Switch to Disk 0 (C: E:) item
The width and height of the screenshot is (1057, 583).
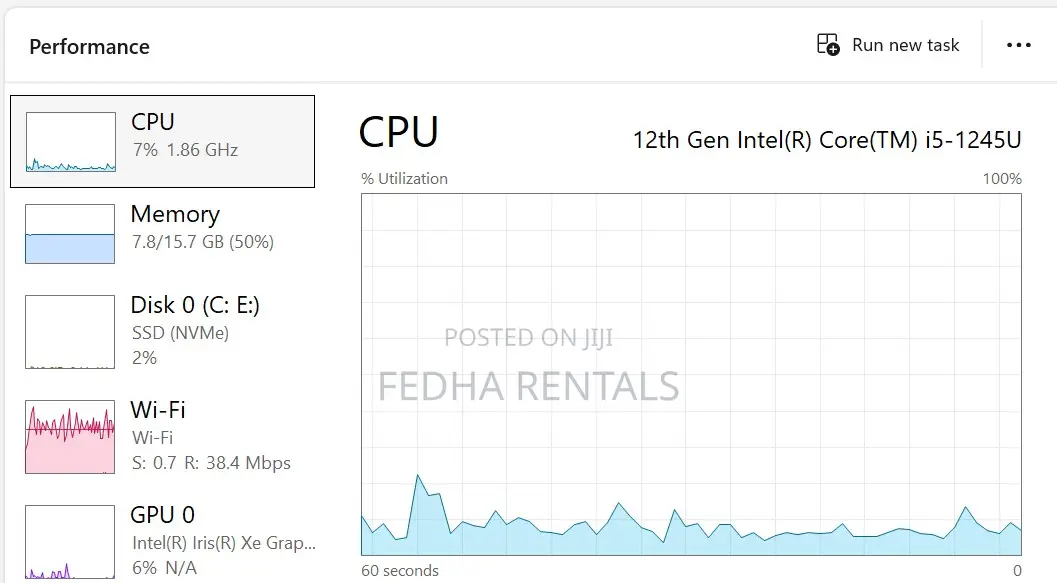tap(162, 332)
